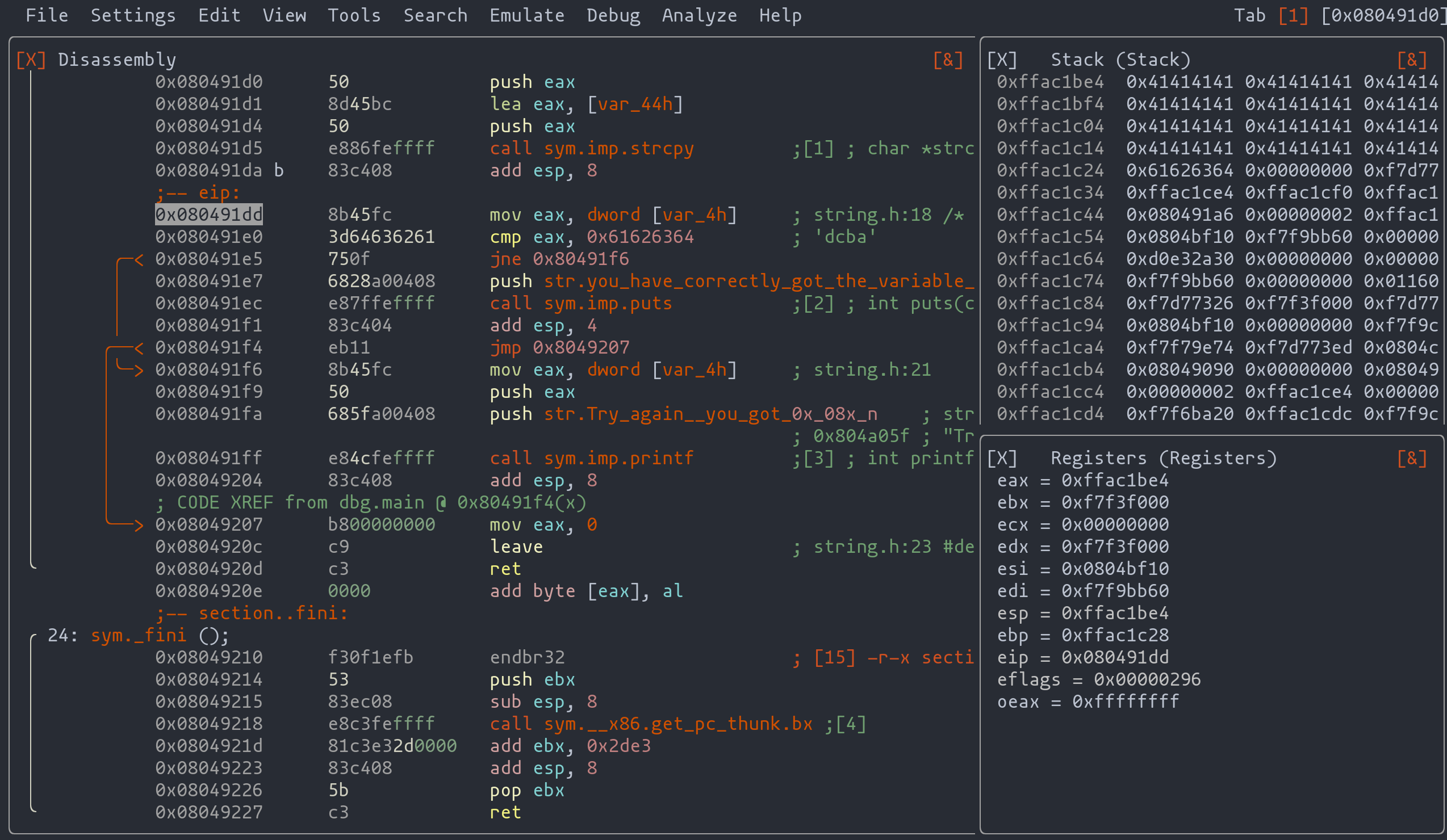Image resolution: width=1447 pixels, height=840 pixels.
Task: Open the Emulate menu
Action: [x=526, y=15]
